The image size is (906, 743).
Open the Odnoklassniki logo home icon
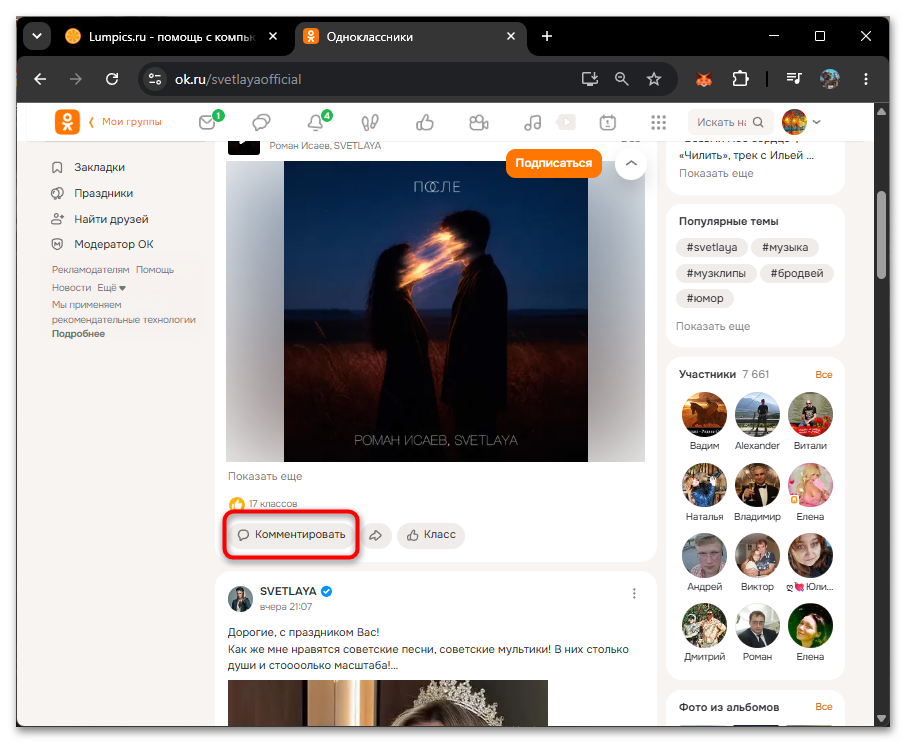tap(67, 122)
